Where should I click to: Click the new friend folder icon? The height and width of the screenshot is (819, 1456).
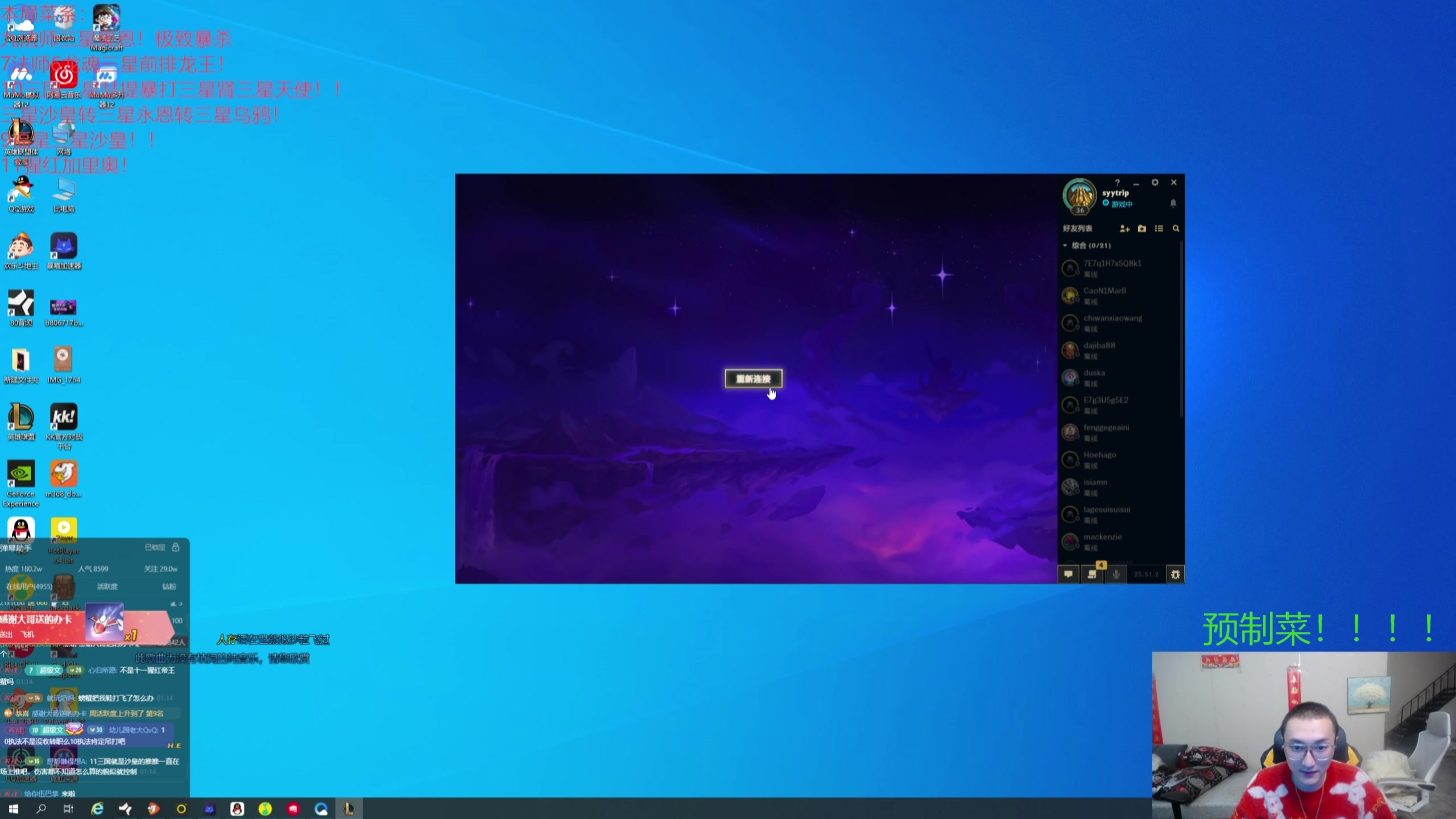coord(1142,229)
